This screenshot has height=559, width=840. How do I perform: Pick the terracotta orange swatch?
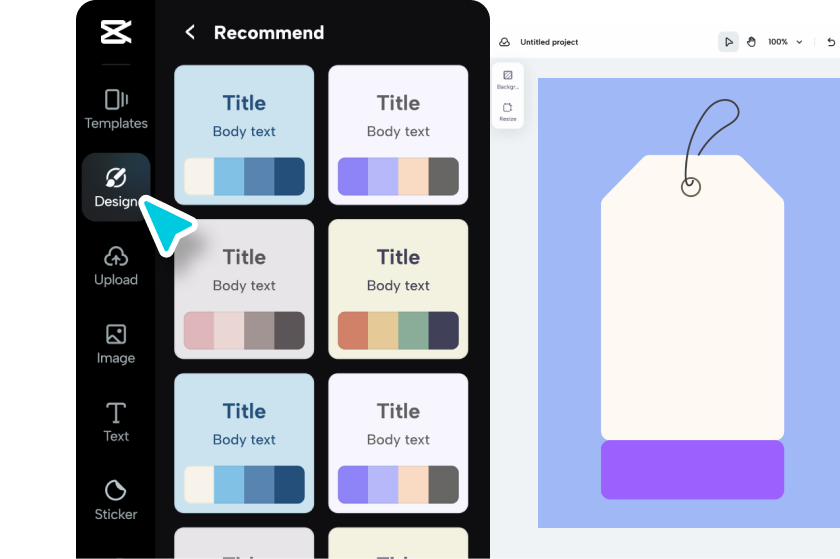[353, 330]
